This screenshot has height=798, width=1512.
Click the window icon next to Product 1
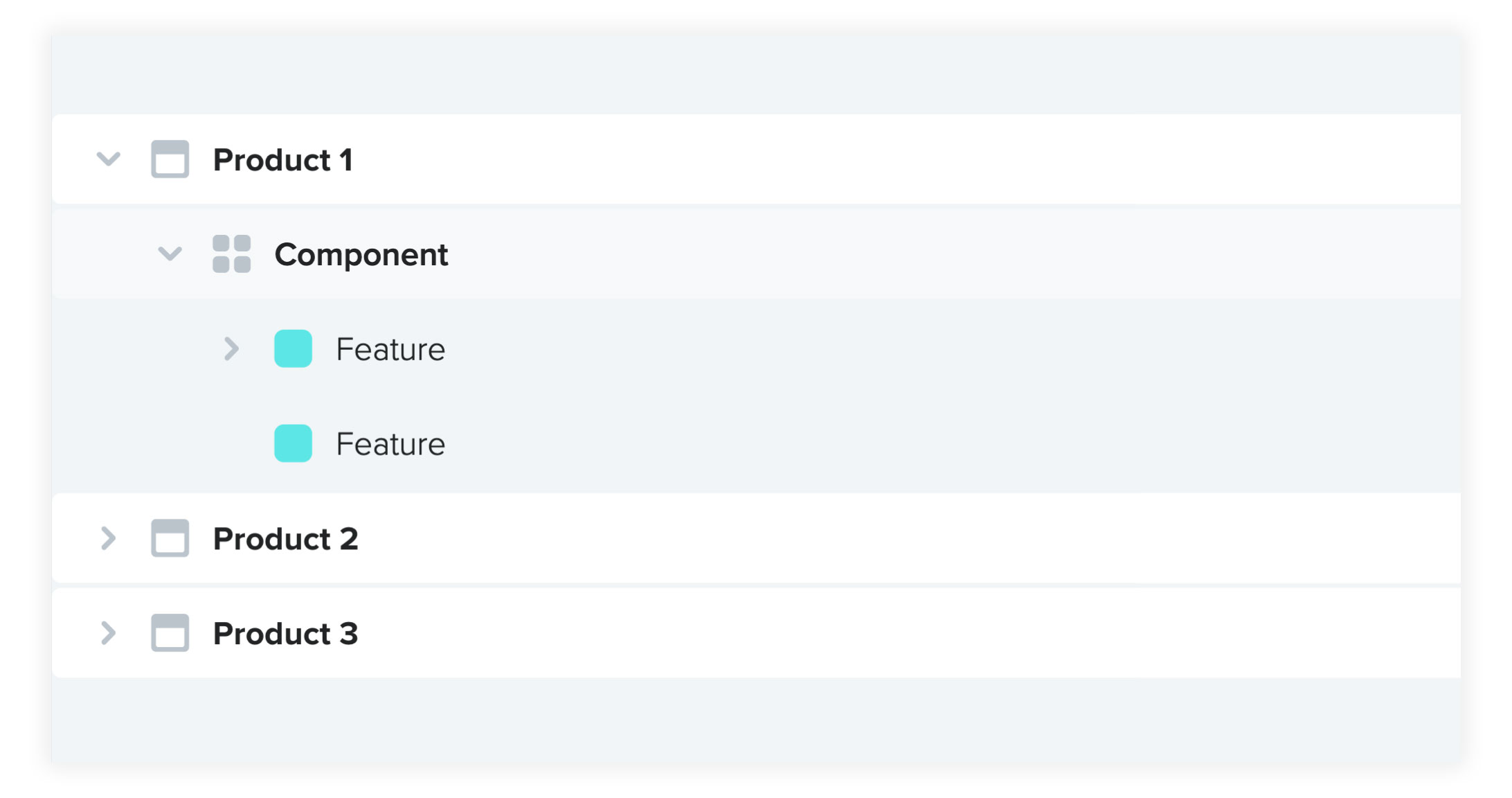coord(168,160)
